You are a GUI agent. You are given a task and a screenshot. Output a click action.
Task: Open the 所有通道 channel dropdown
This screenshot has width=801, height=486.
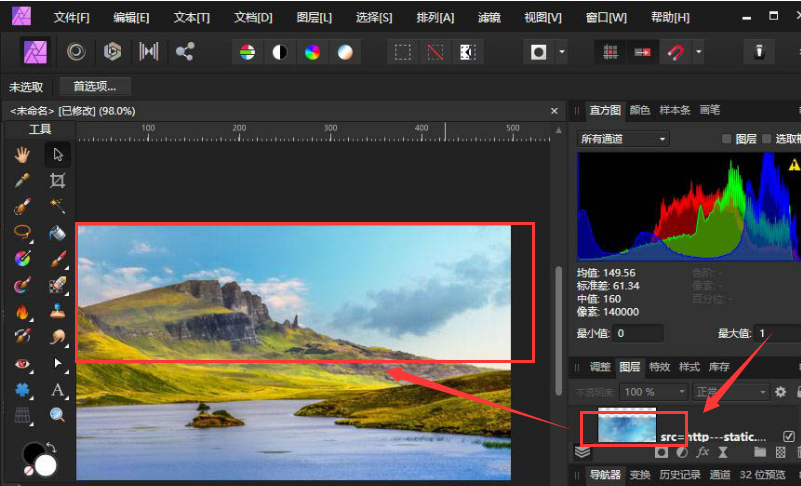tap(623, 139)
